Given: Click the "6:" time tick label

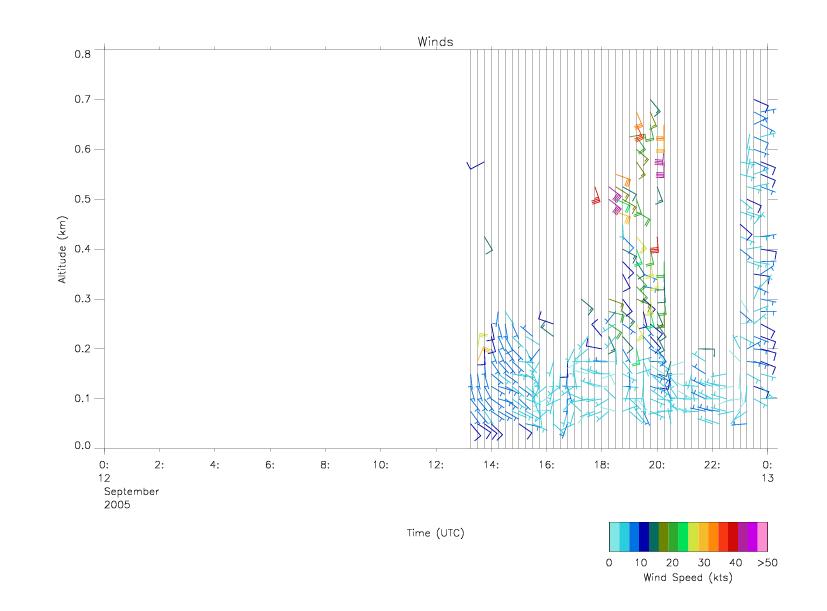Looking at the screenshot, I should coord(270,465).
